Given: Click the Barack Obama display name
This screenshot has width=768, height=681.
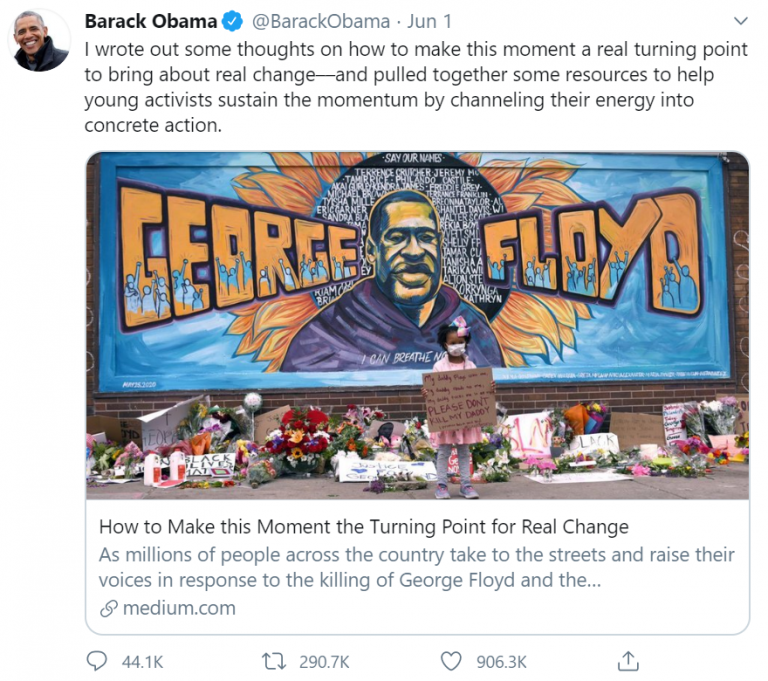Looking at the screenshot, I should point(150,21).
